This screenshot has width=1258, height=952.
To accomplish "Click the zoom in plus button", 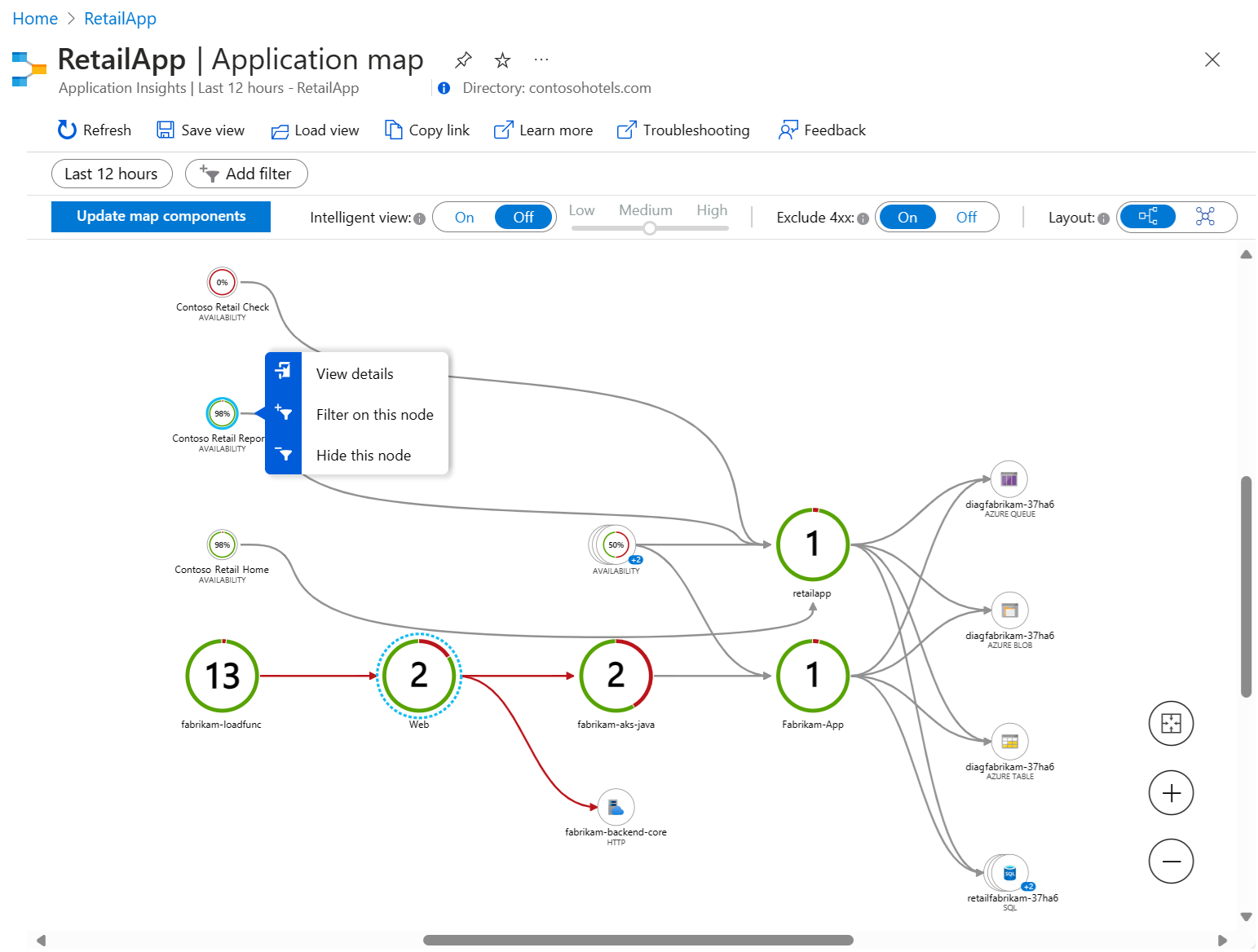I will coord(1171,793).
